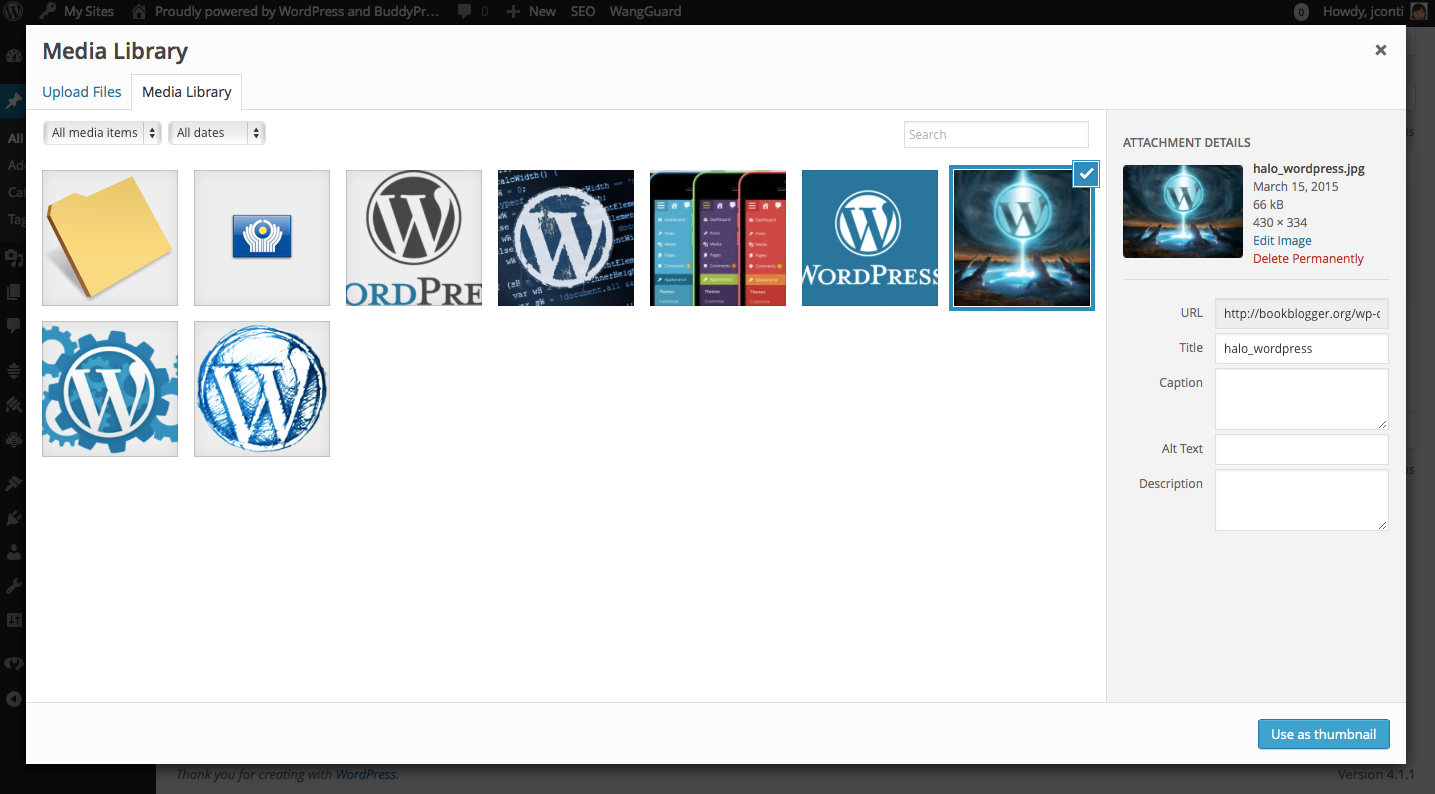The image size is (1435, 794).
Task: Click the attachment details preview image
Action: (x=1183, y=211)
